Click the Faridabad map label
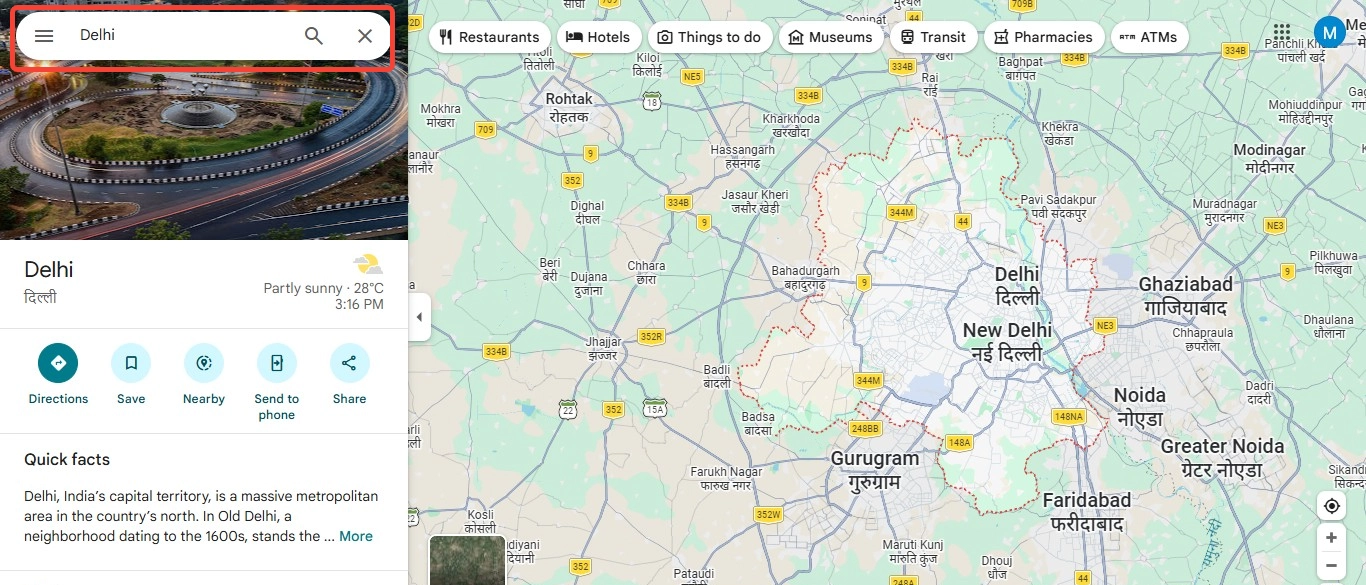 1087,512
